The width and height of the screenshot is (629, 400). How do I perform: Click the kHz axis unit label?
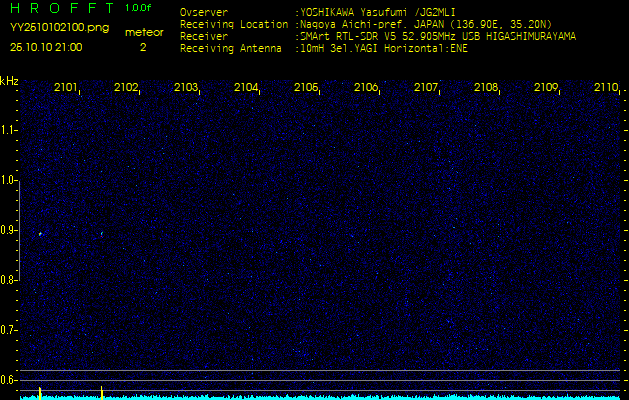(9, 81)
